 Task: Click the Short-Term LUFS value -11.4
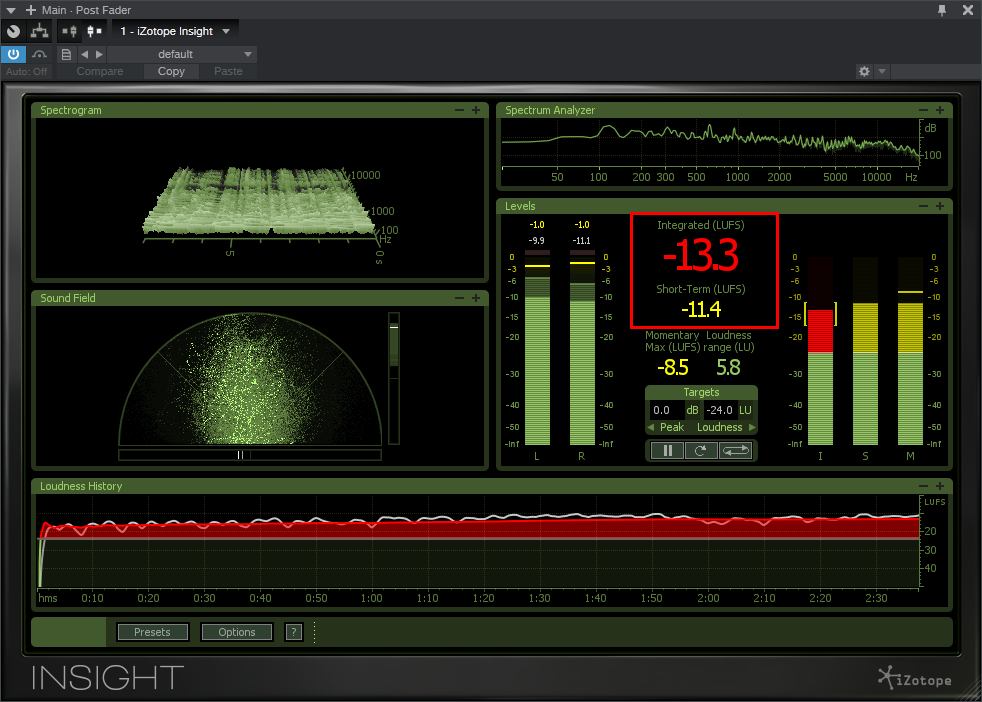(x=701, y=309)
